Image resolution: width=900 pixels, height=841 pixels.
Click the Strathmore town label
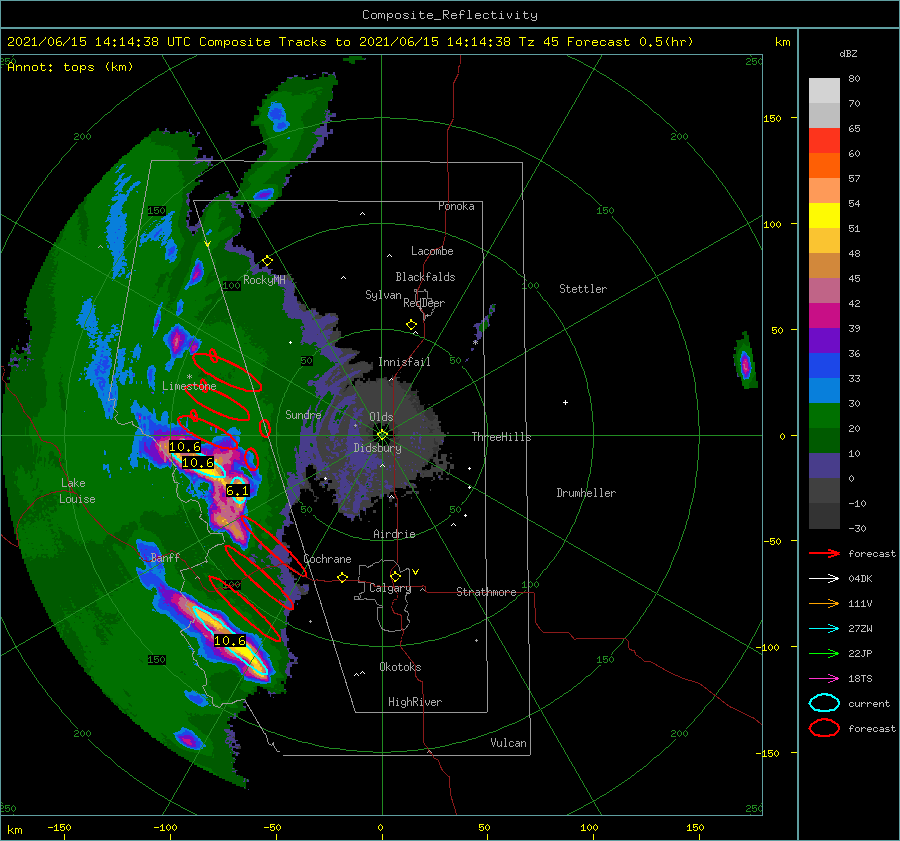click(486, 592)
